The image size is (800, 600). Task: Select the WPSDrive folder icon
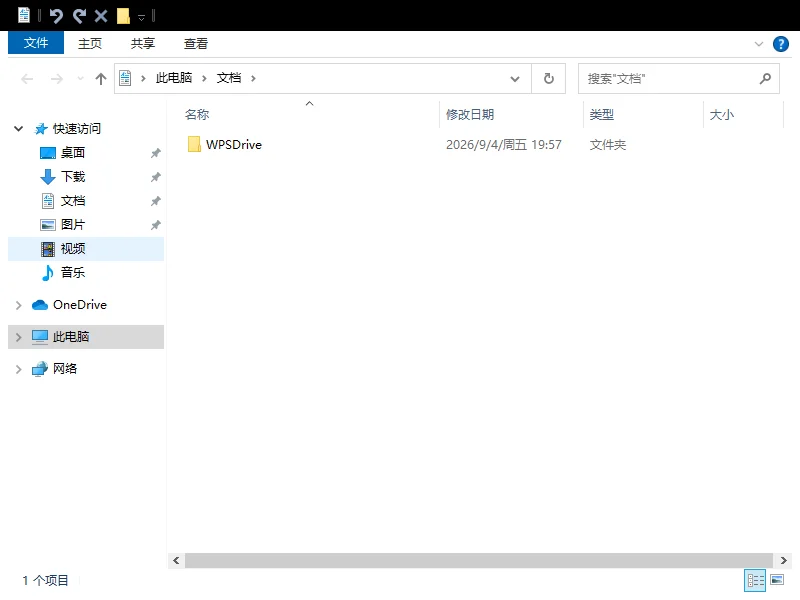194,144
